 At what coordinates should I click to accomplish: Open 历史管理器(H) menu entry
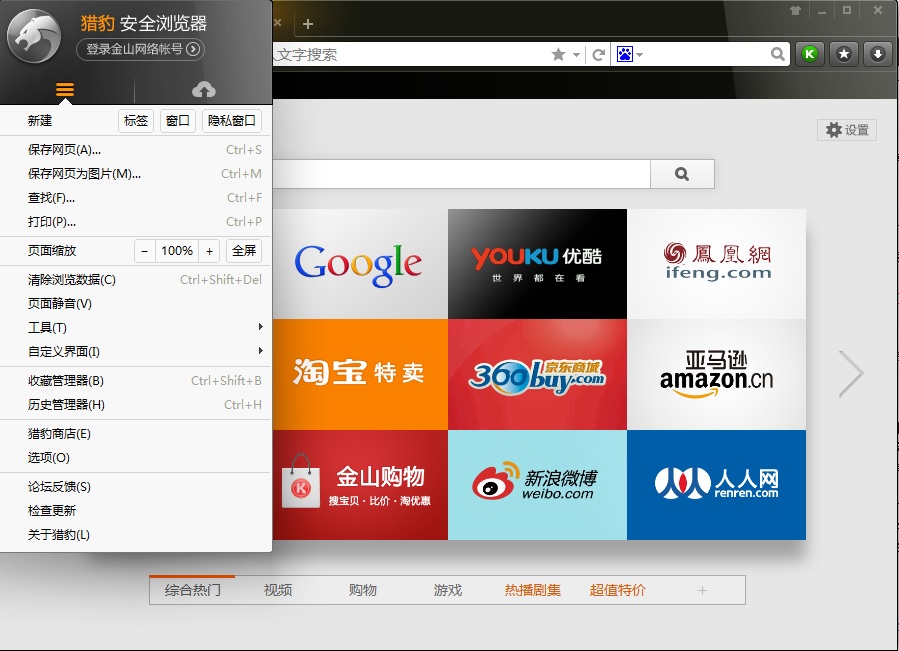tap(66, 405)
